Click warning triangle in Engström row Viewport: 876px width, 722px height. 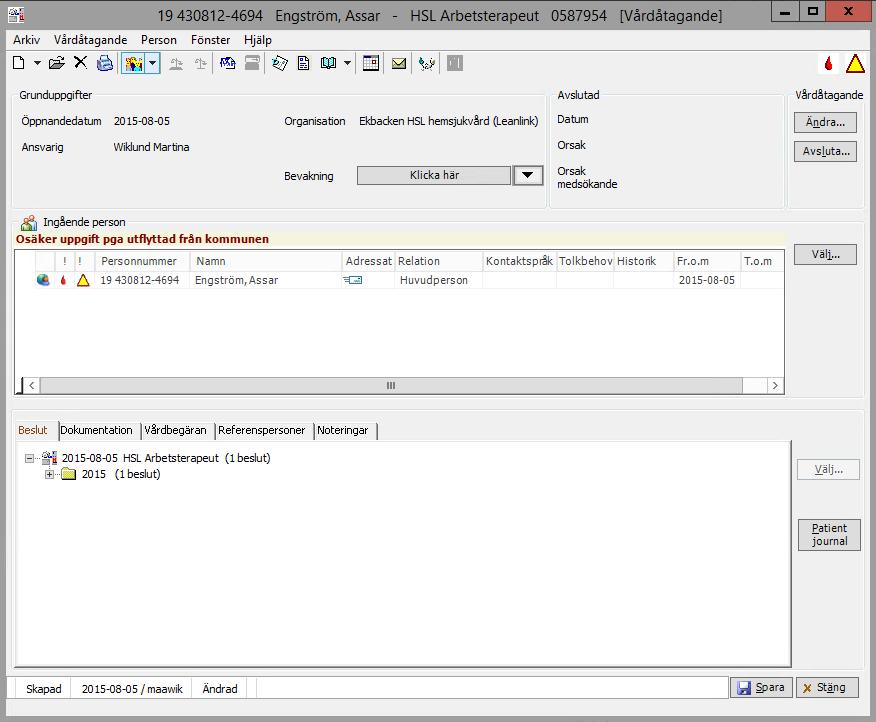83,280
